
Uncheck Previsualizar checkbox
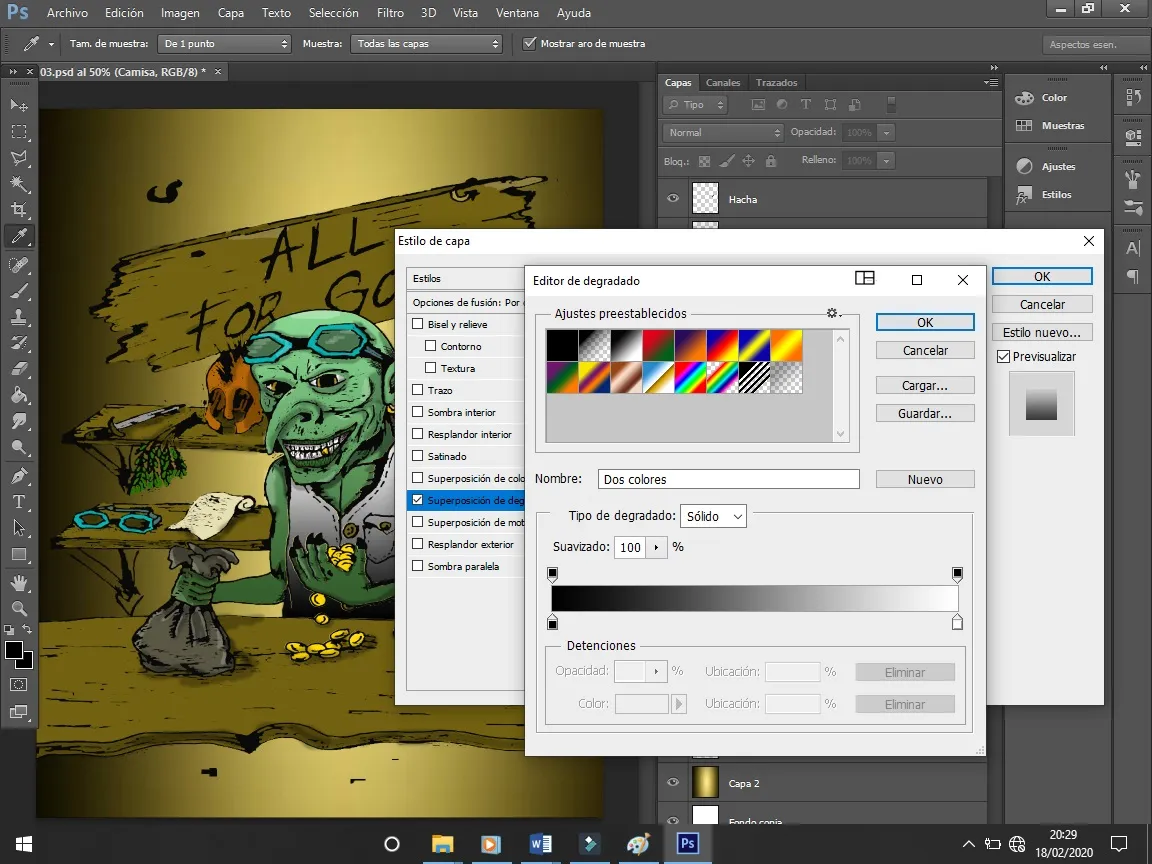pyautogui.click(x=1004, y=356)
